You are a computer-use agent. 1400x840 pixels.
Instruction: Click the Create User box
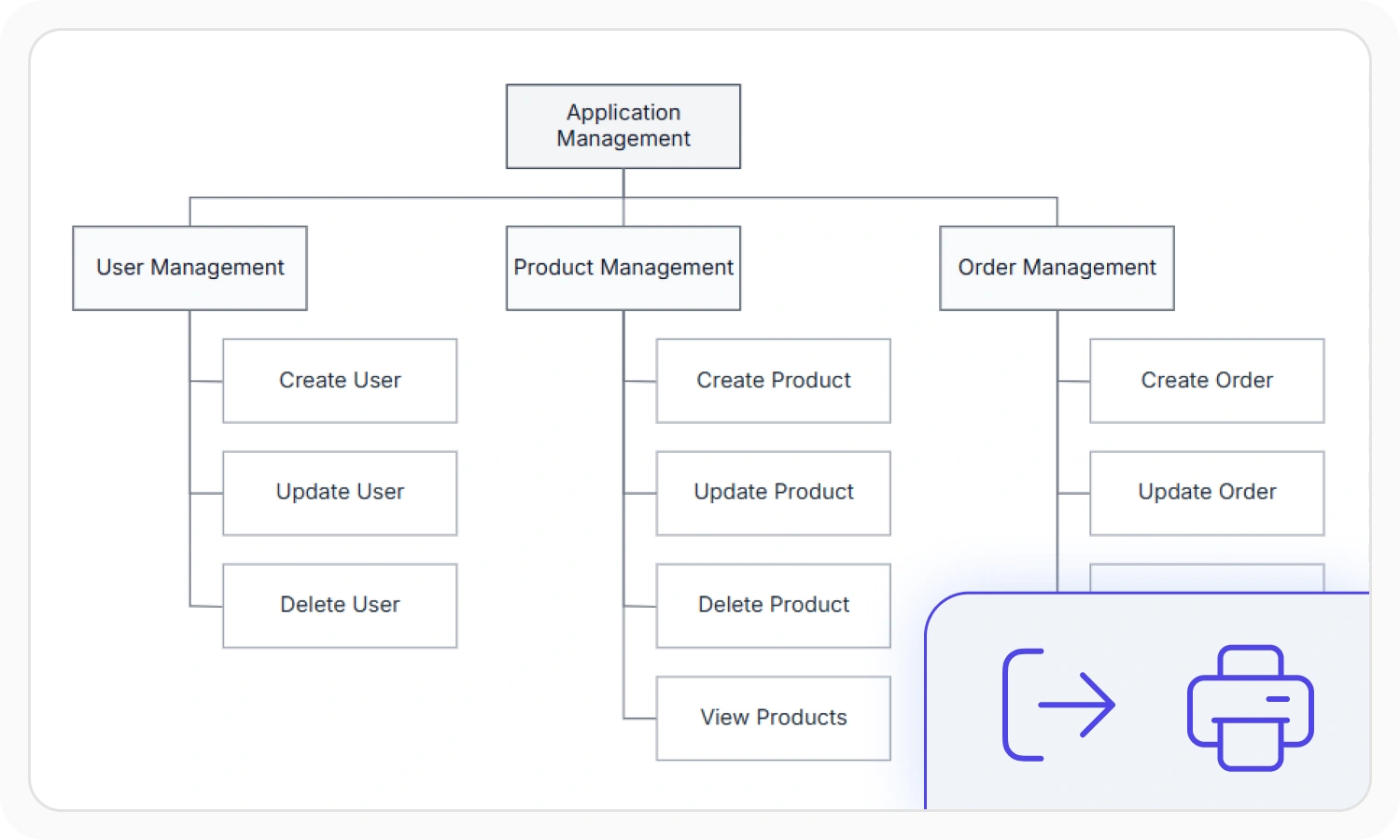[340, 381]
